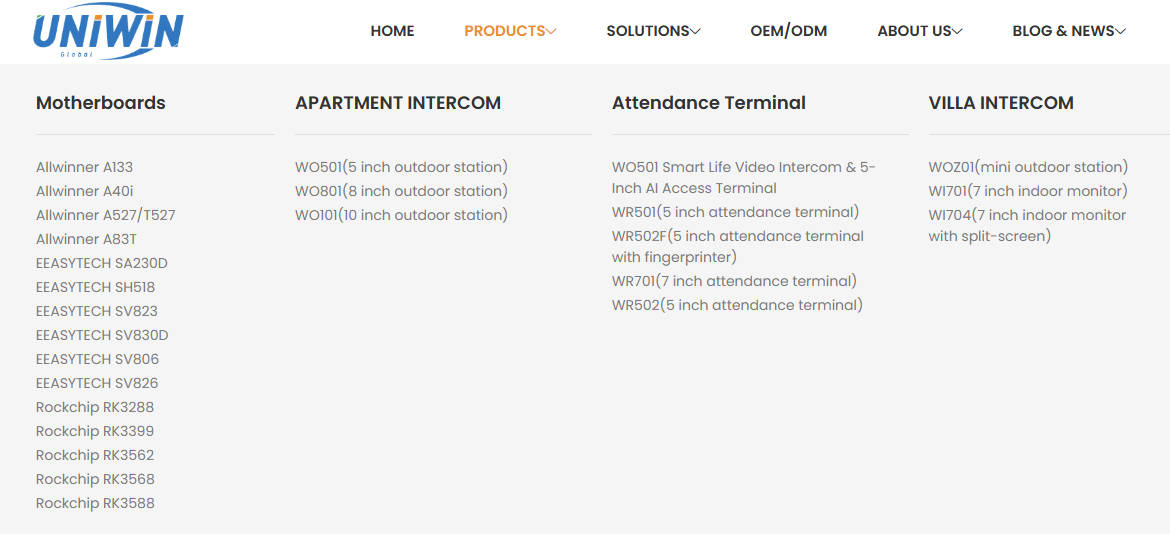Select the VILLA INTERCOM heading
Screen dimensions: 1170x534
[x=1001, y=103]
